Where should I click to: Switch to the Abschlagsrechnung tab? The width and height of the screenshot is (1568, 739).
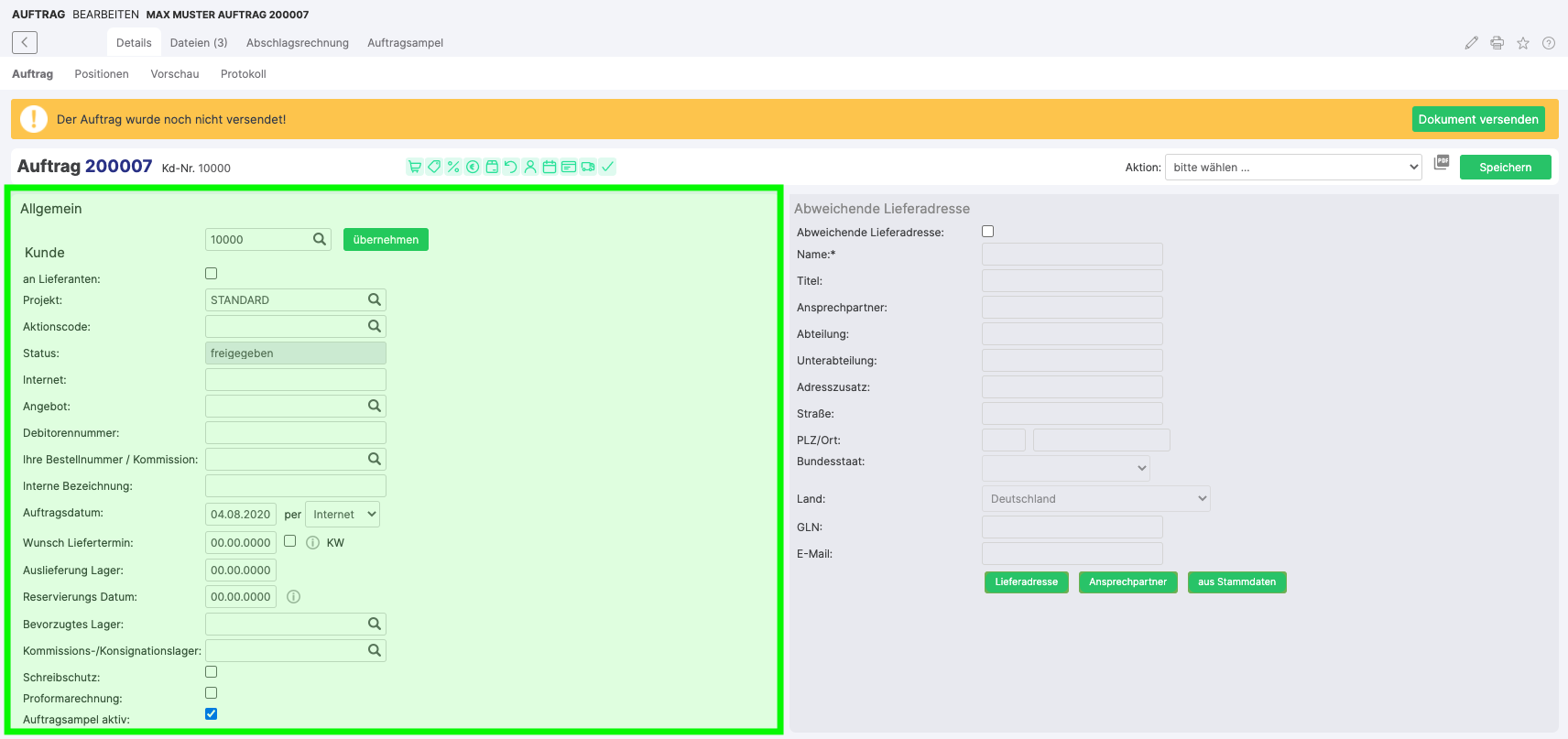tap(298, 43)
